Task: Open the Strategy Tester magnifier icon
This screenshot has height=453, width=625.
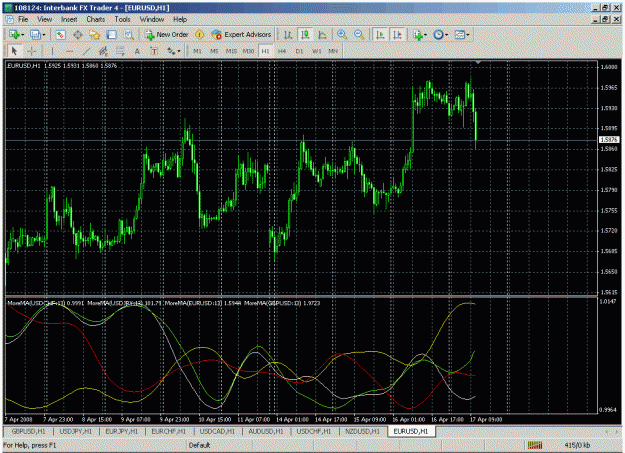Action: (x=129, y=35)
